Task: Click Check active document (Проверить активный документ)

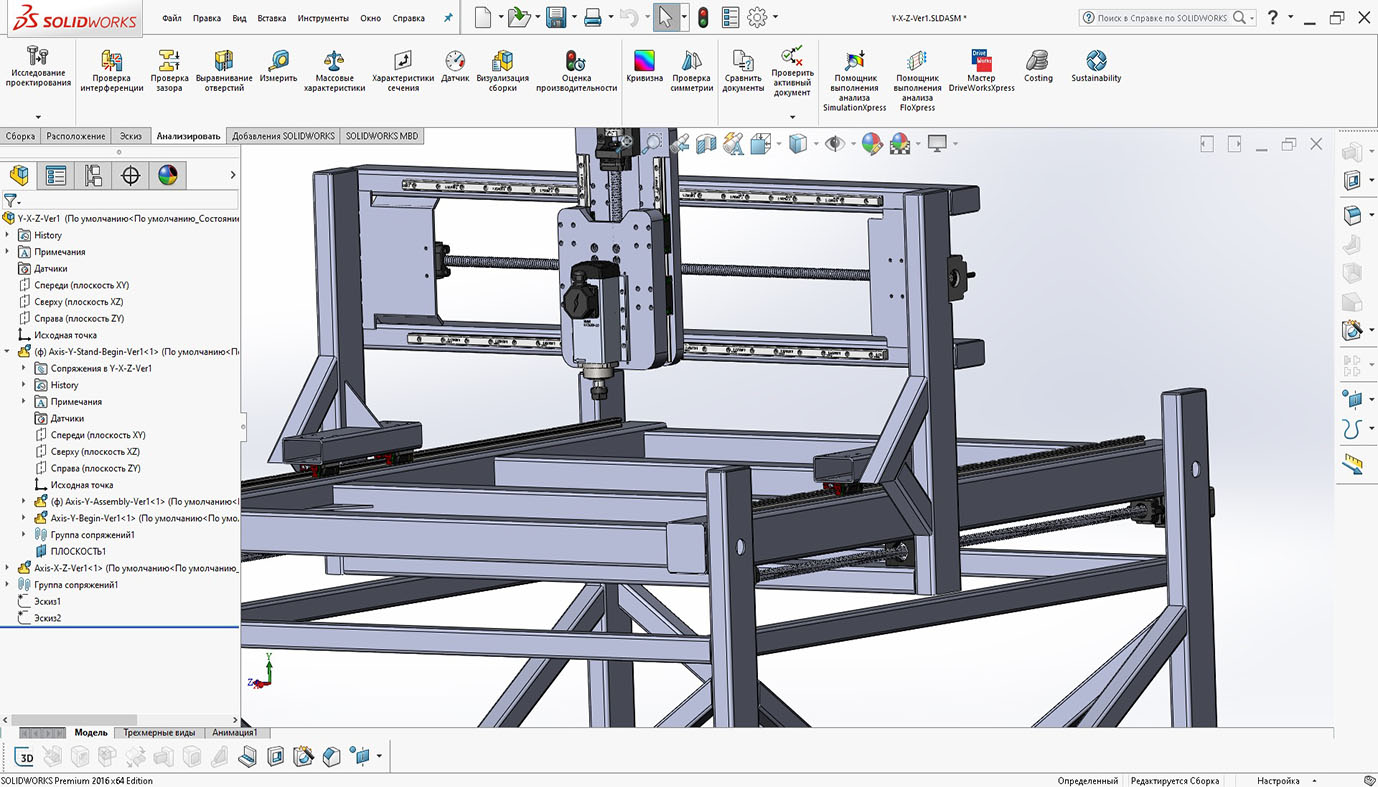Action: (792, 70)
